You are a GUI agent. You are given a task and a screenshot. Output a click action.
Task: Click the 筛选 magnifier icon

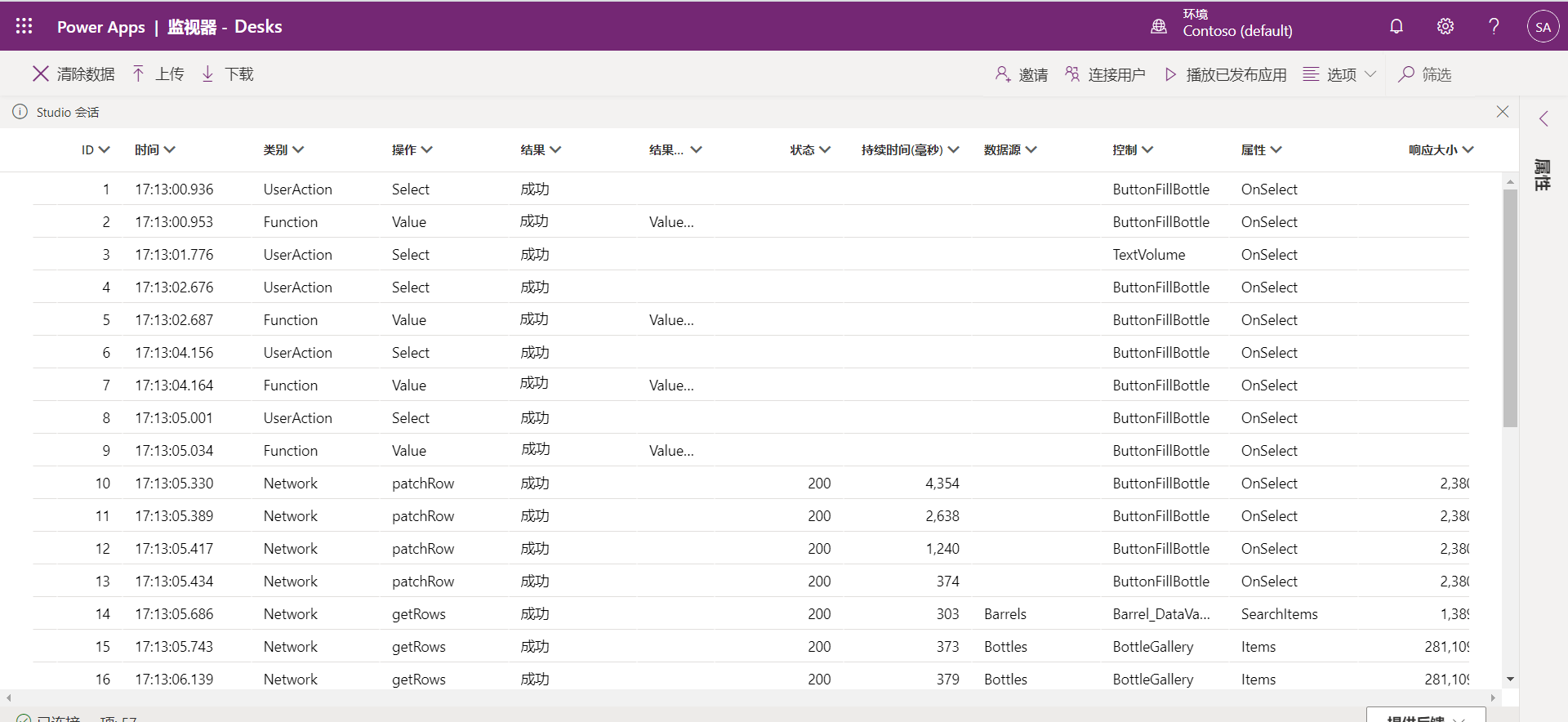1406,74
